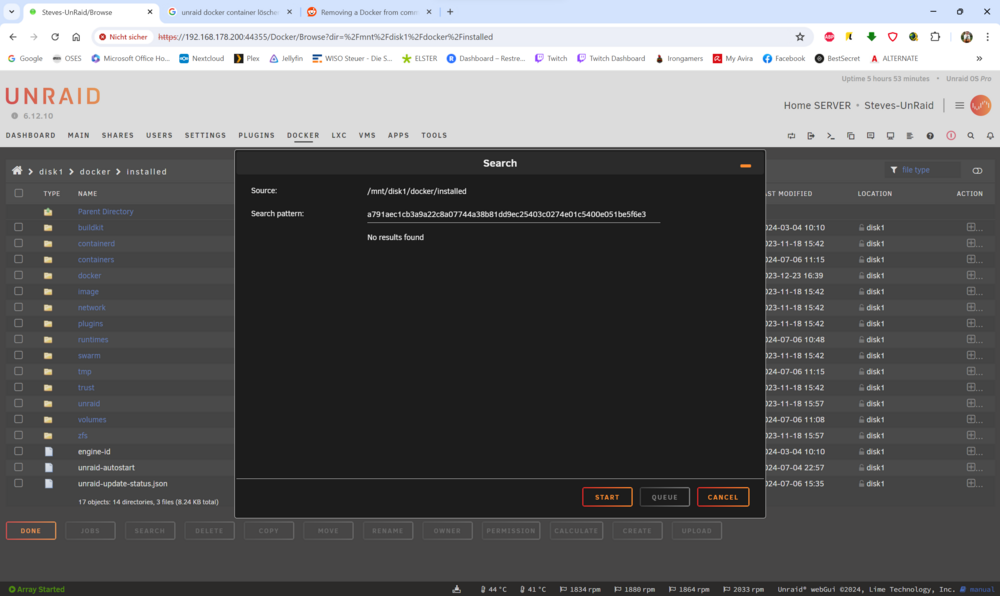The image size is (1000, 596).
Task: Check the box for the volumes folder
Action: click(18, 419)
